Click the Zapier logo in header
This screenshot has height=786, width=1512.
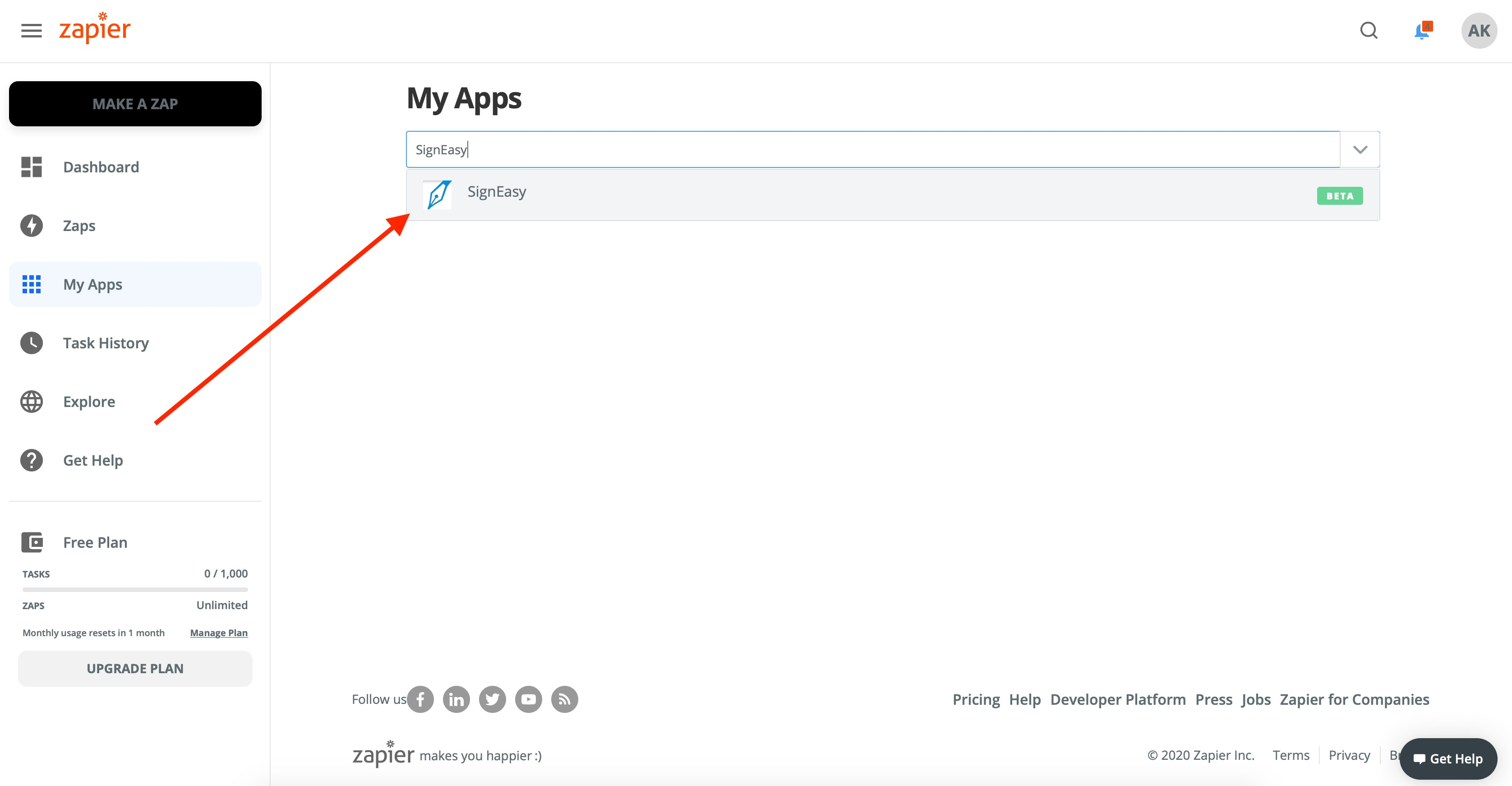pos(95,28)
